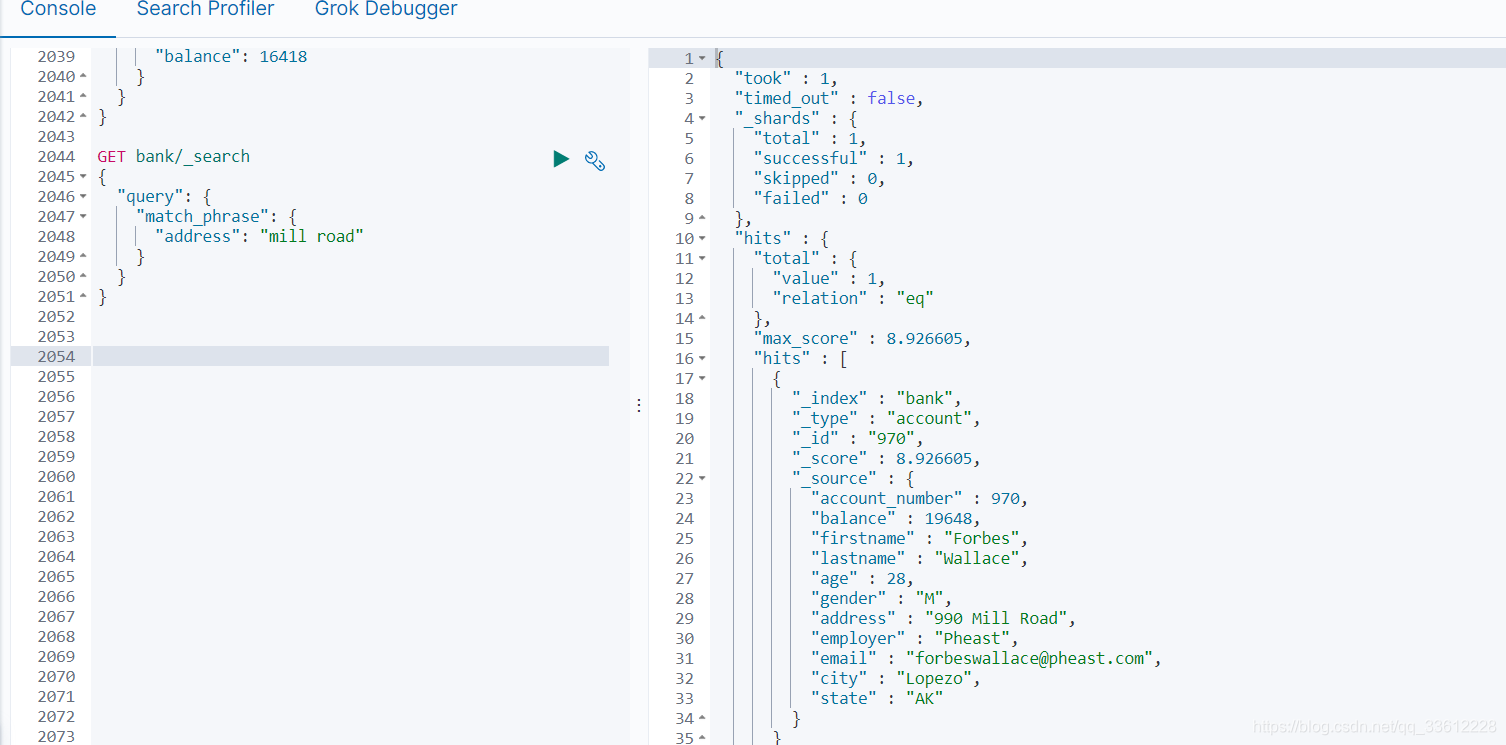Collapse the entire JSON response at line 1
Image resolution: width=1506 pixels, height=745 pixels.
[x=703, y=58]
